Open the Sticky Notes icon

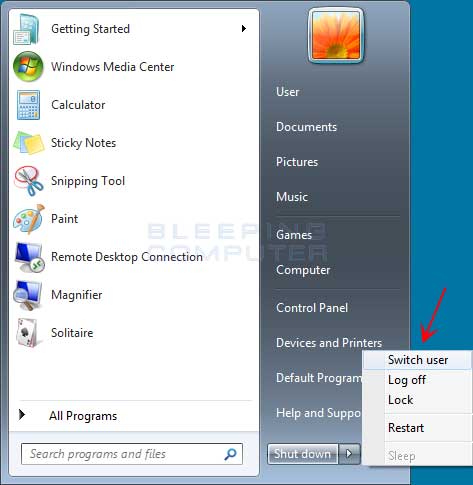coord(29,143)
